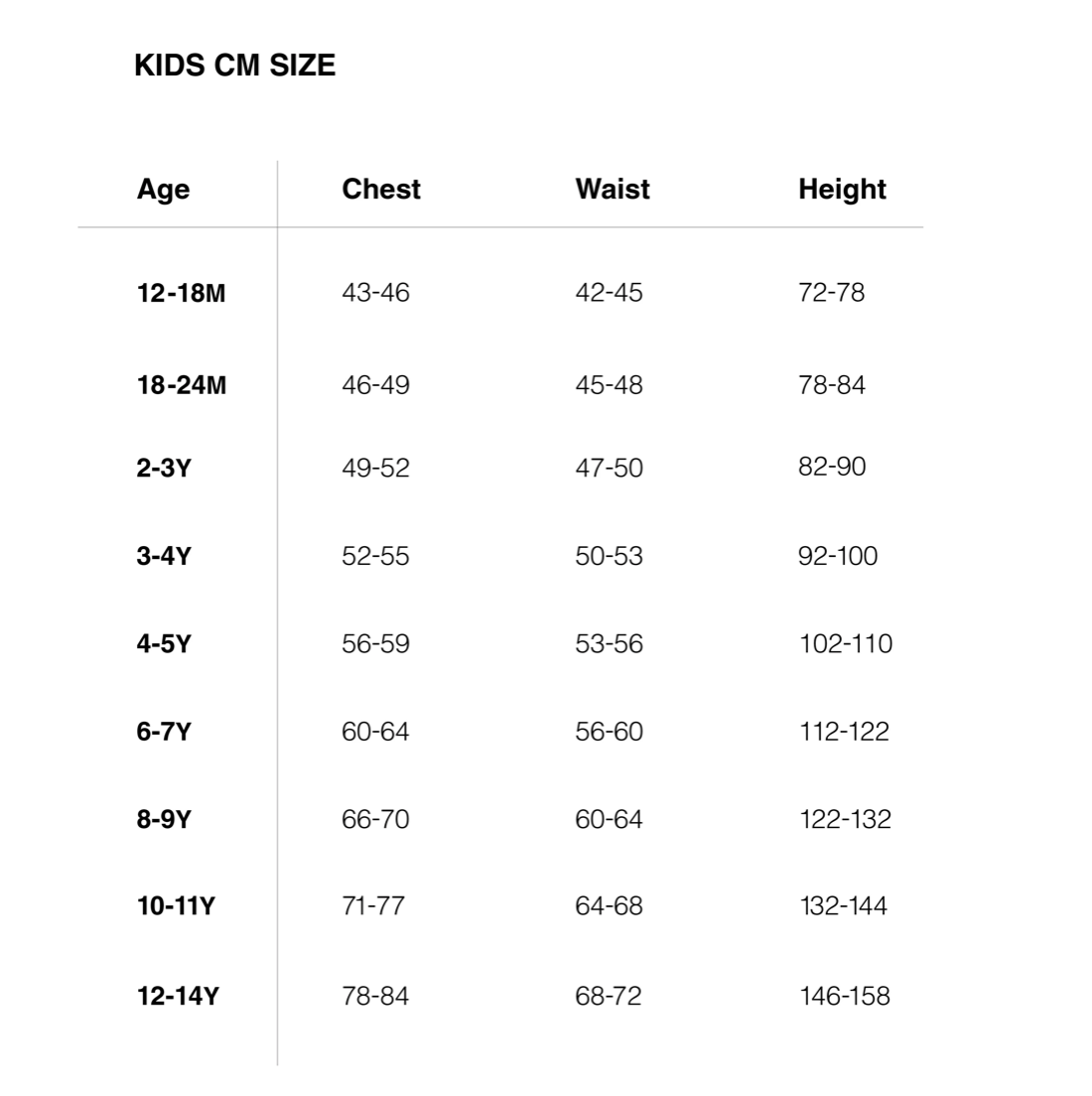Click the 3-4Y age row label
Viewport: 1092px width, 1096px height.
pos(164,556)
